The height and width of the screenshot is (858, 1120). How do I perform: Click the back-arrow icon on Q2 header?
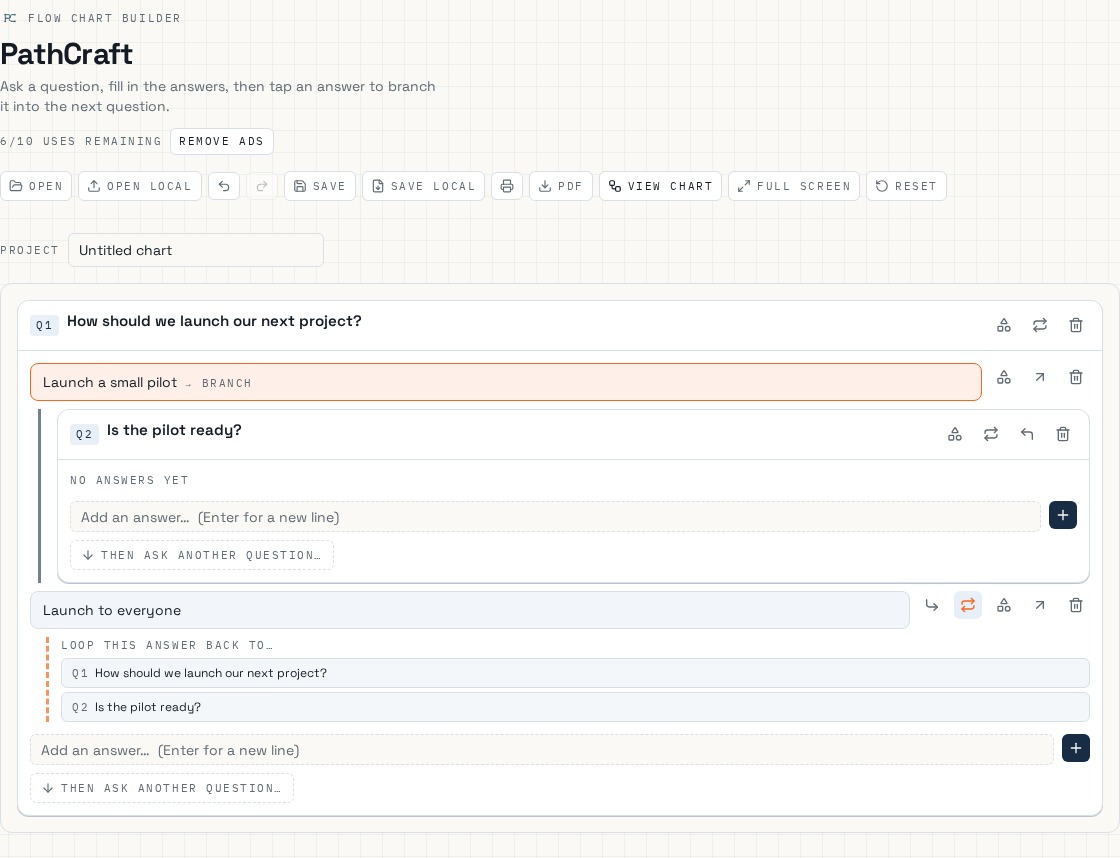point(1027,434)
